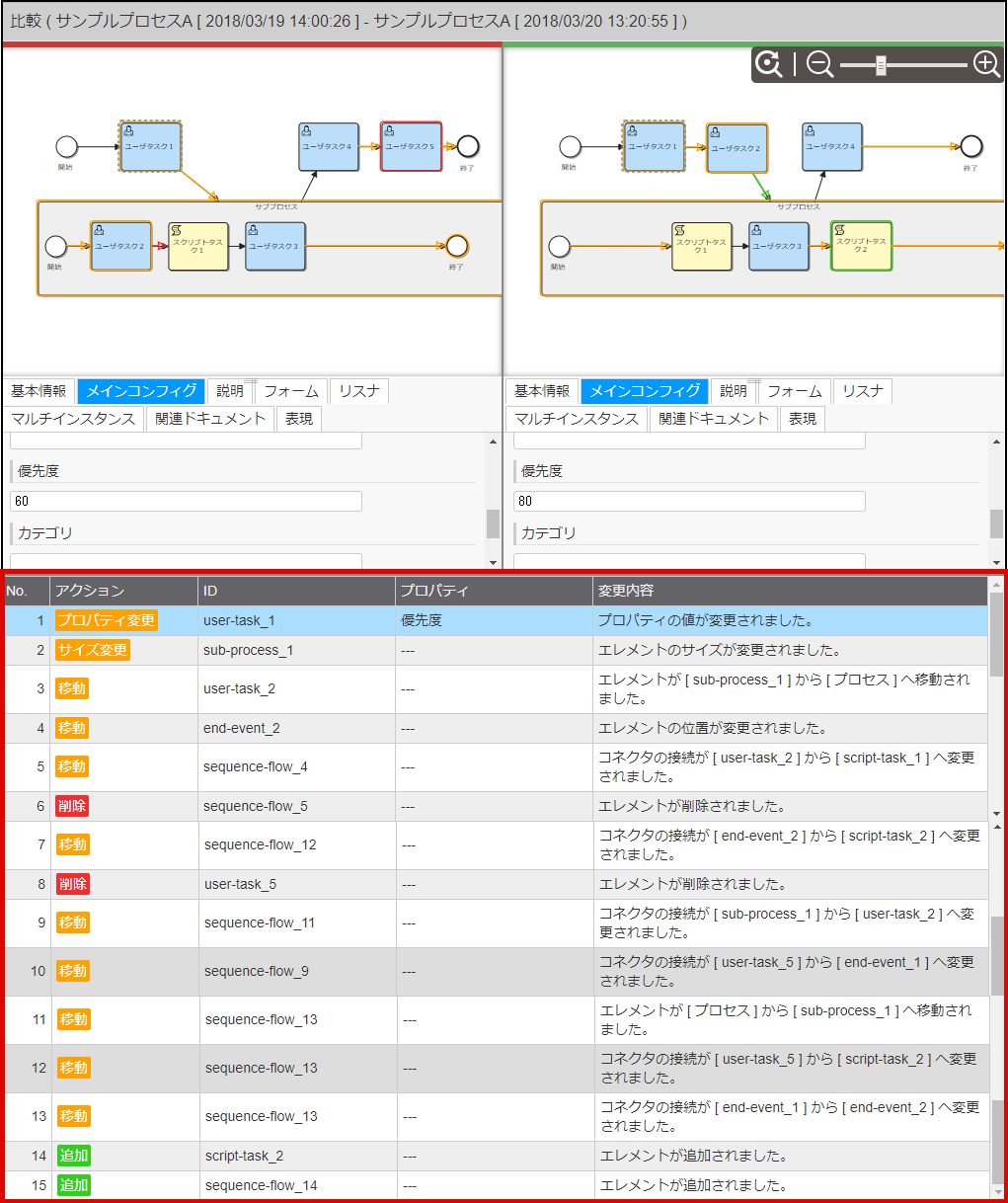Open 関連ドキュメント tab in the right property pane
Viewport: 1008px width, 1203px height.
714,419
